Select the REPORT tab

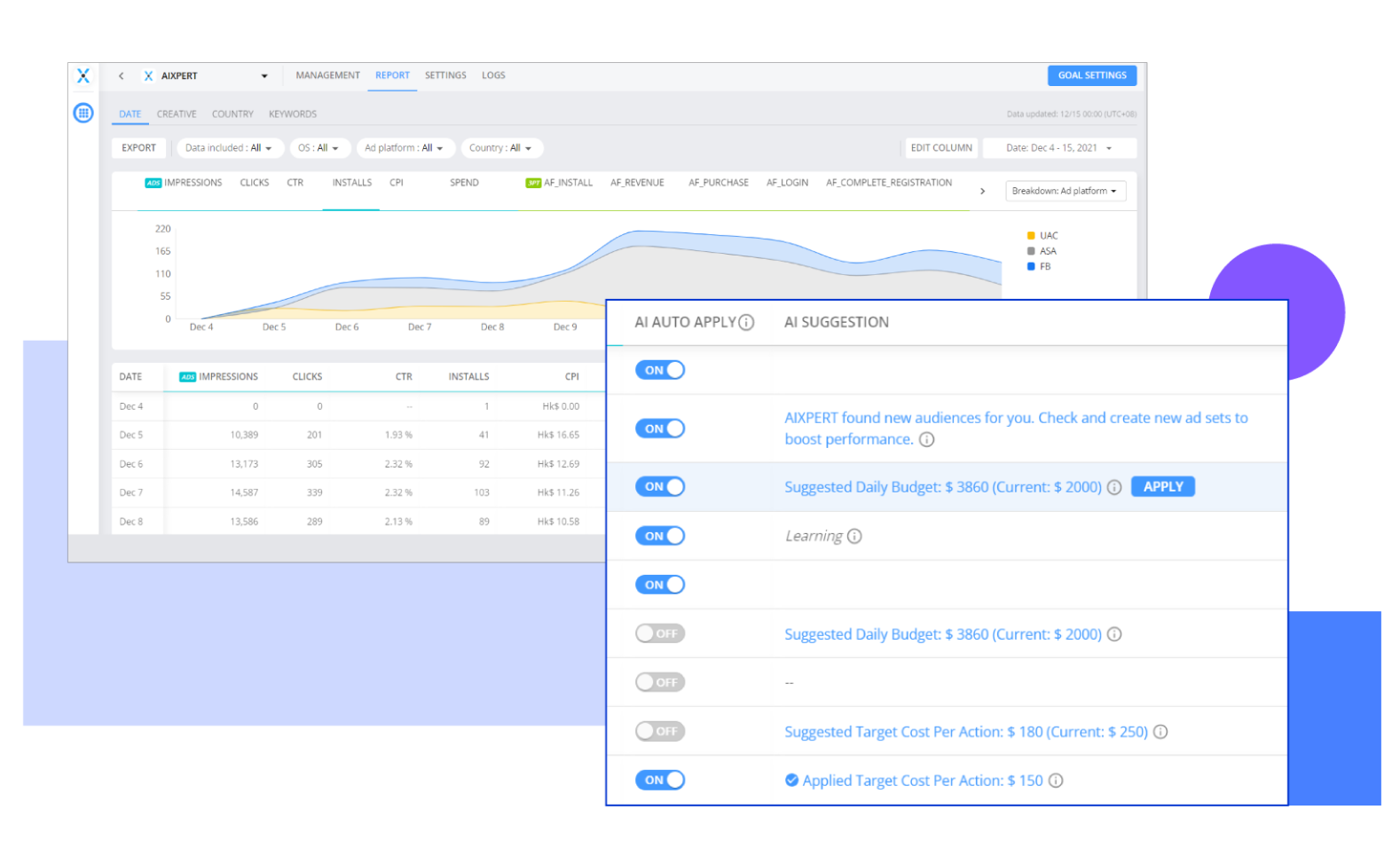(x=392, y=75)
